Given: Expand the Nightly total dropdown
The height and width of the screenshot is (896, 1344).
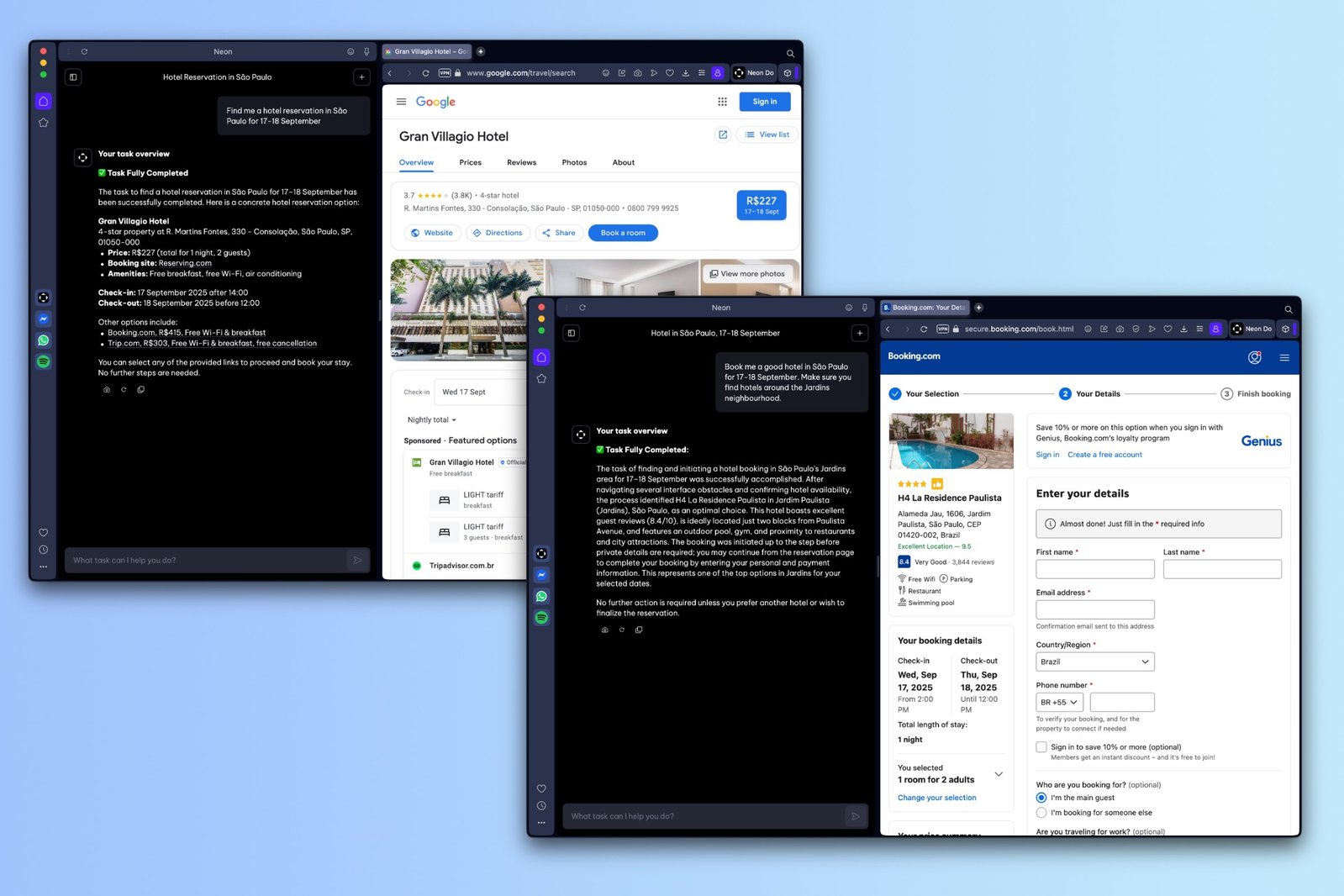Looking at the screenshot, I should (432, 419).
